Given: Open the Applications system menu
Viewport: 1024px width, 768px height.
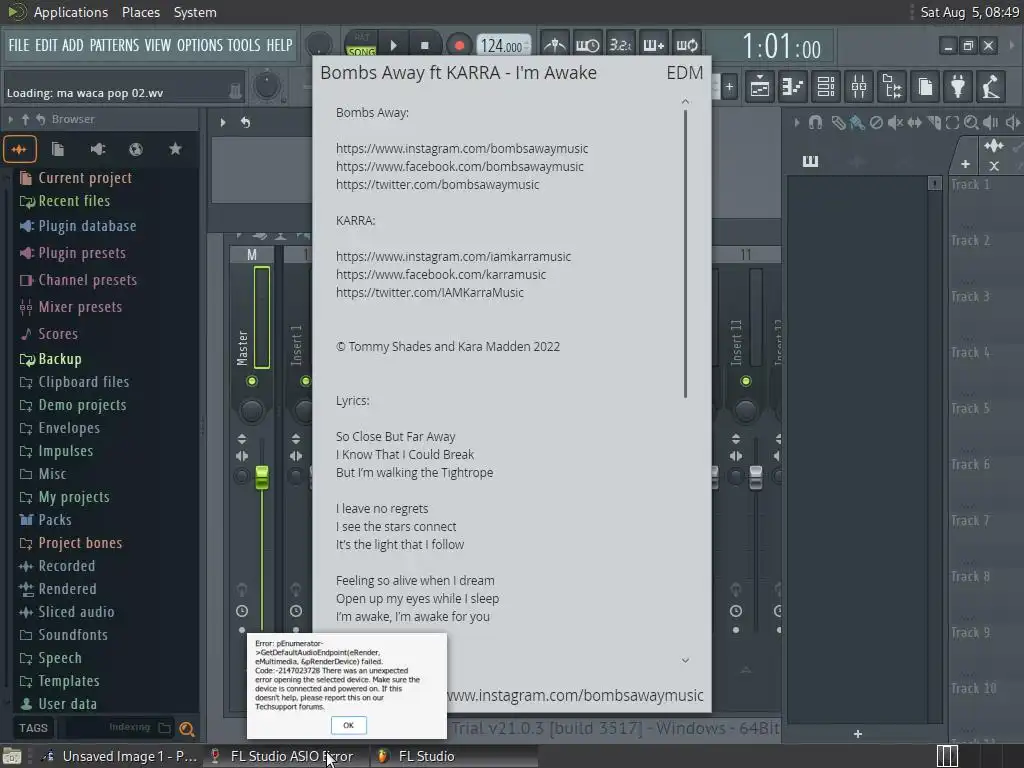Looking at the screenshot, I should (x=71, y=12).
